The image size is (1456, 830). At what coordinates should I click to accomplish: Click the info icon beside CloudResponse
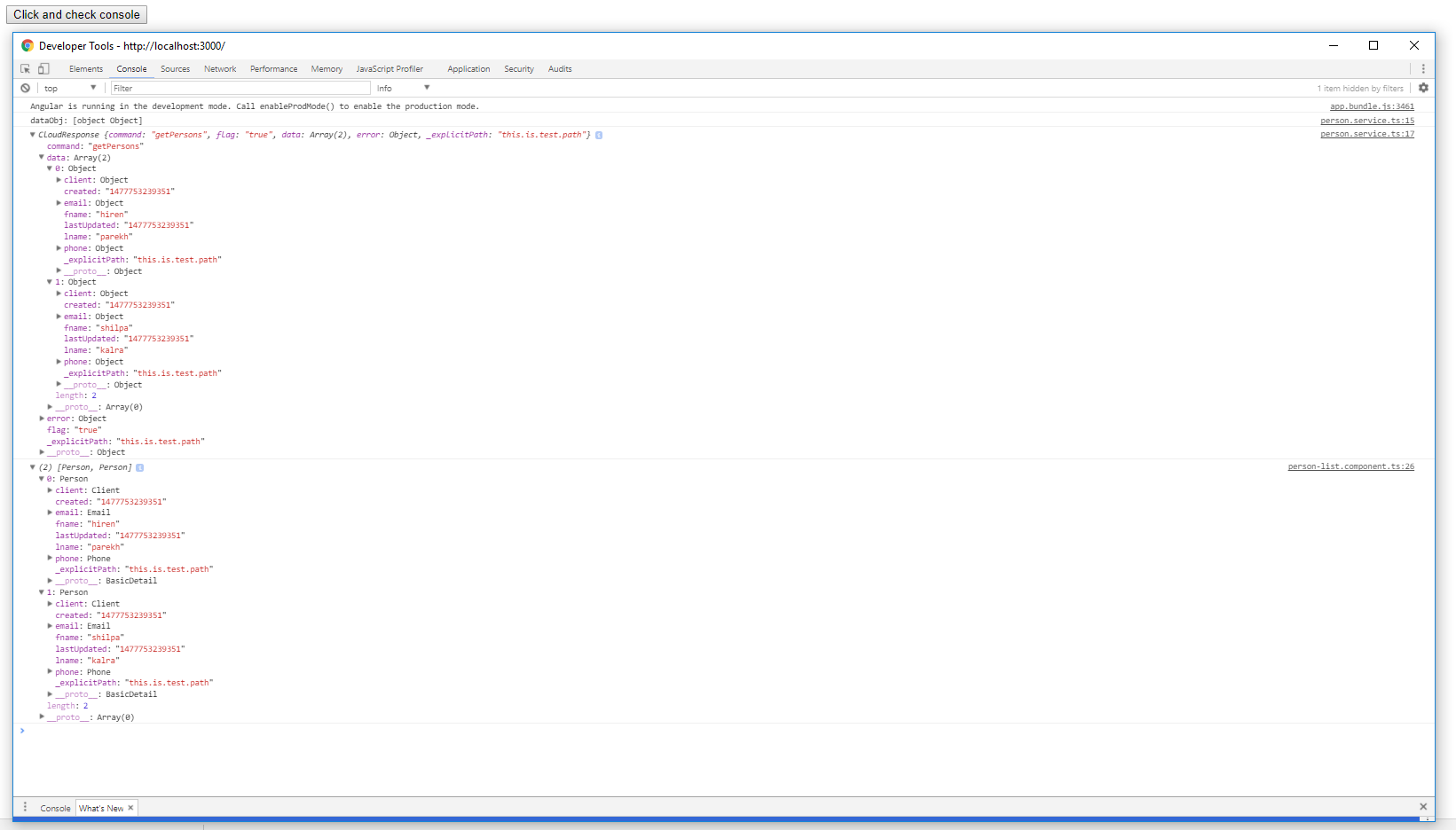pos(599,135)
